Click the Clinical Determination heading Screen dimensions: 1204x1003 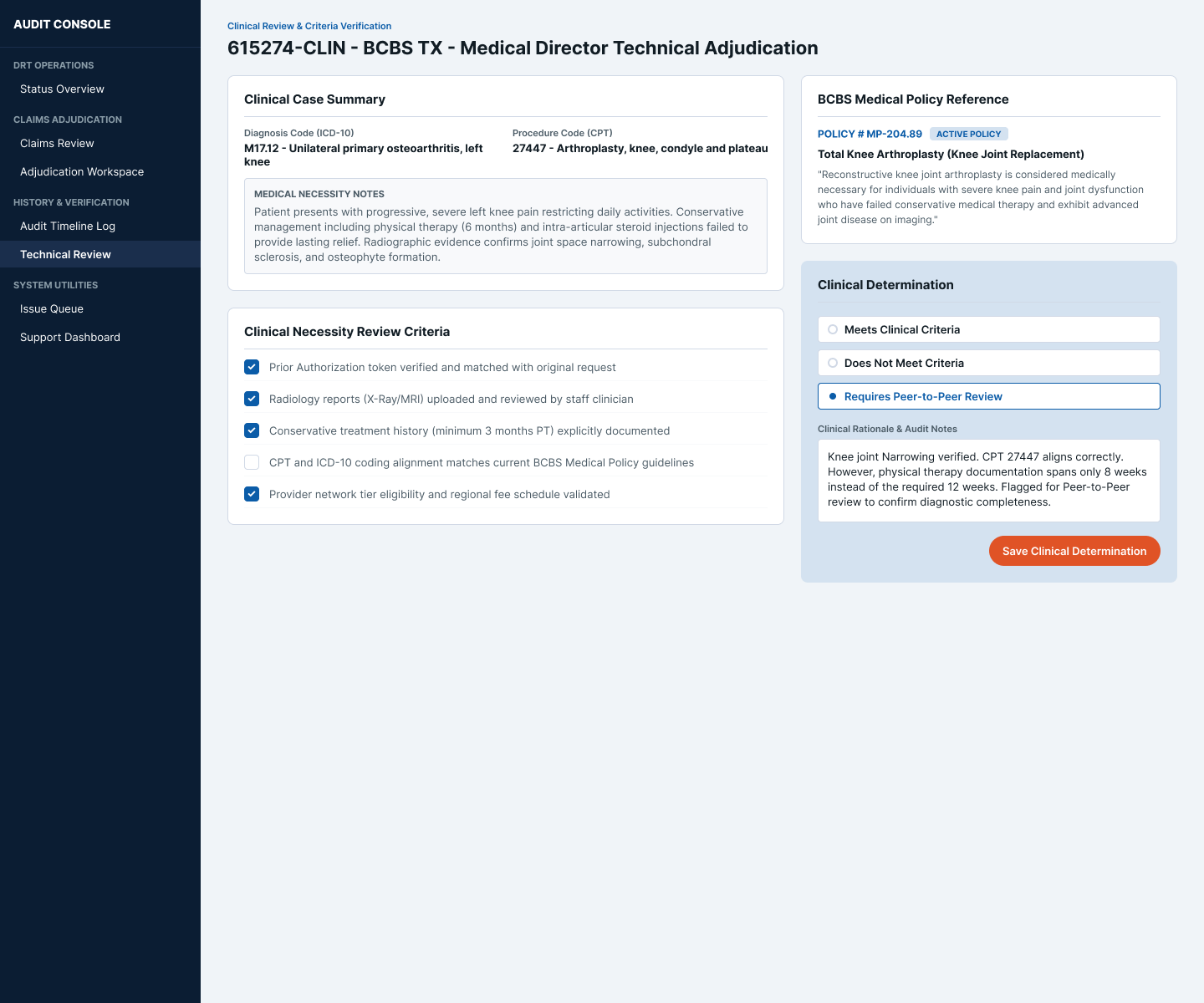tap(885, 285)
